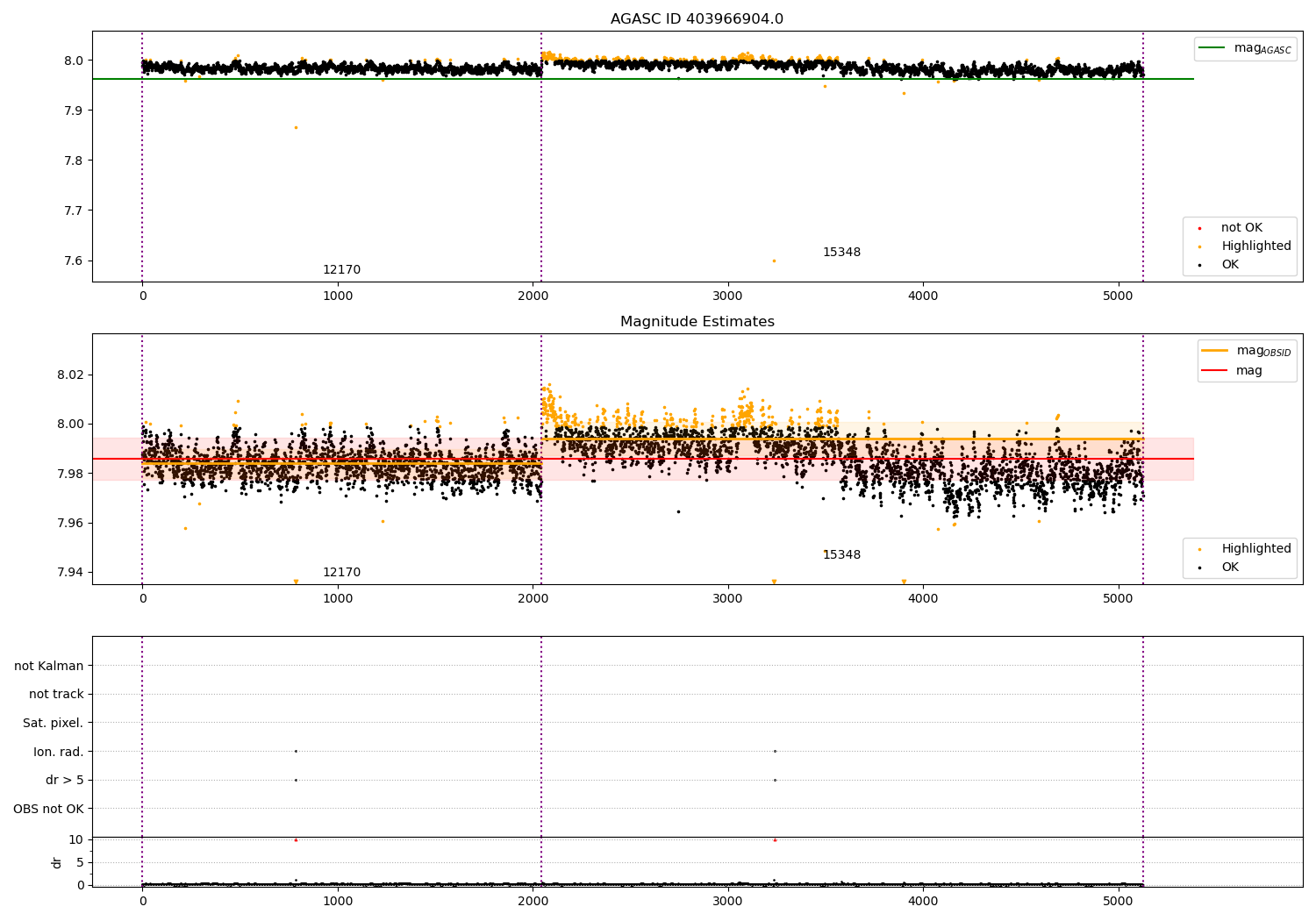
Task: Click the 'dr' axis label
Action: tap(57, 863)
